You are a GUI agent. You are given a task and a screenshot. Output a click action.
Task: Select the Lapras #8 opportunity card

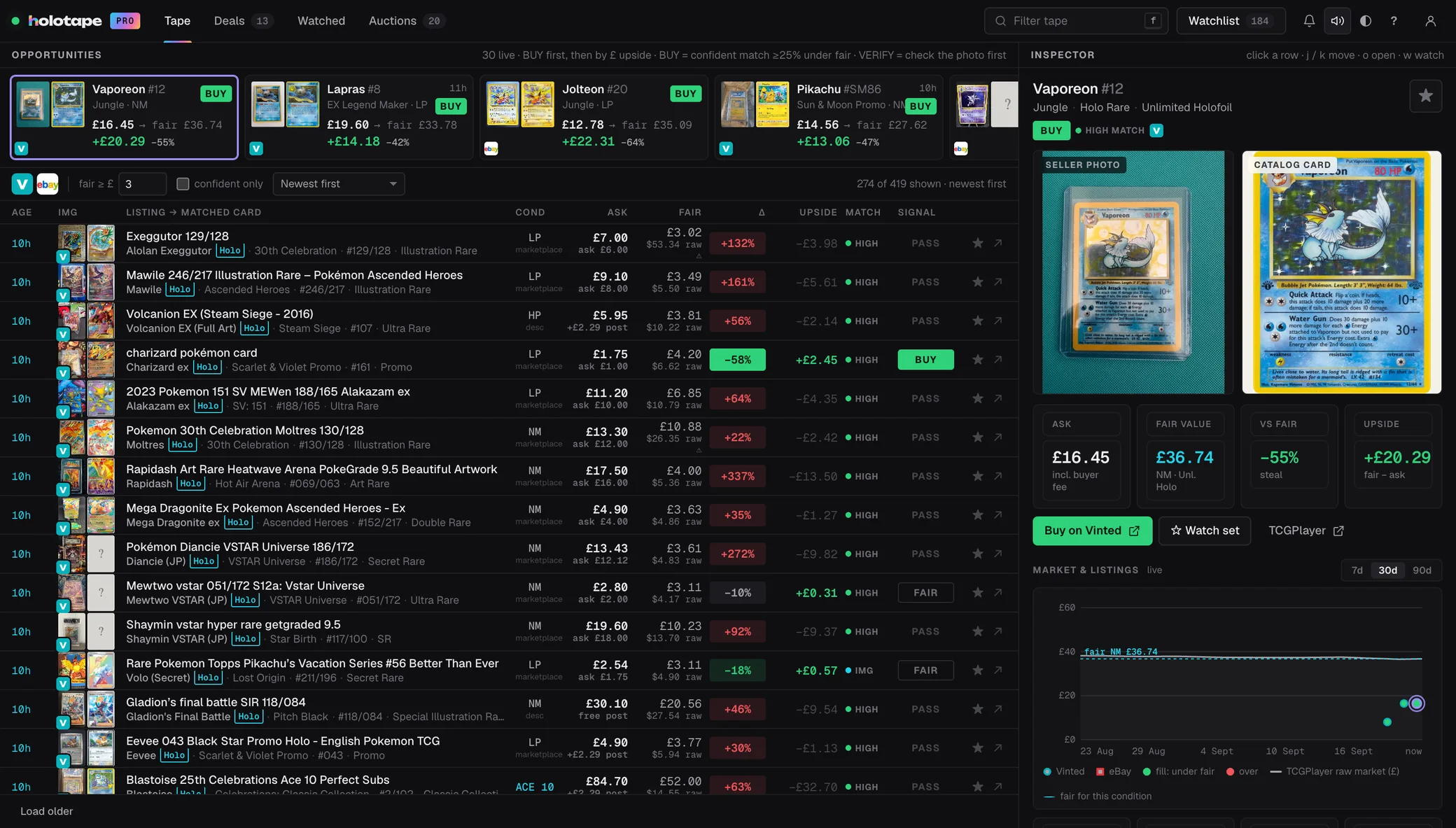(x=359, y=118)
